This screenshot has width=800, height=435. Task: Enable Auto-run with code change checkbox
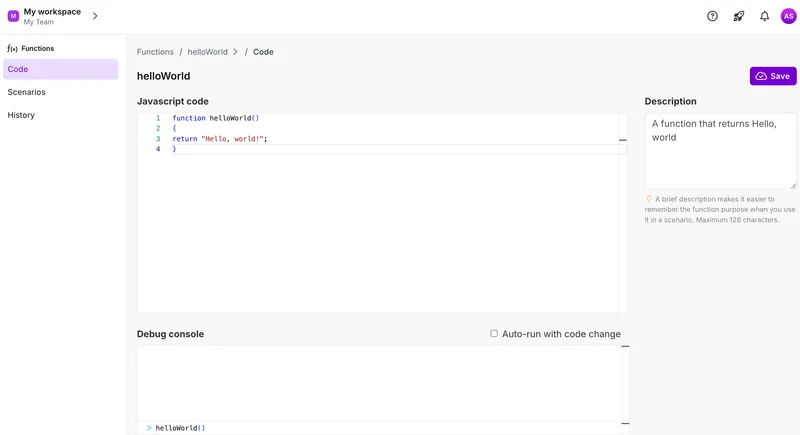pyautogui.click(x=494, y=334)
